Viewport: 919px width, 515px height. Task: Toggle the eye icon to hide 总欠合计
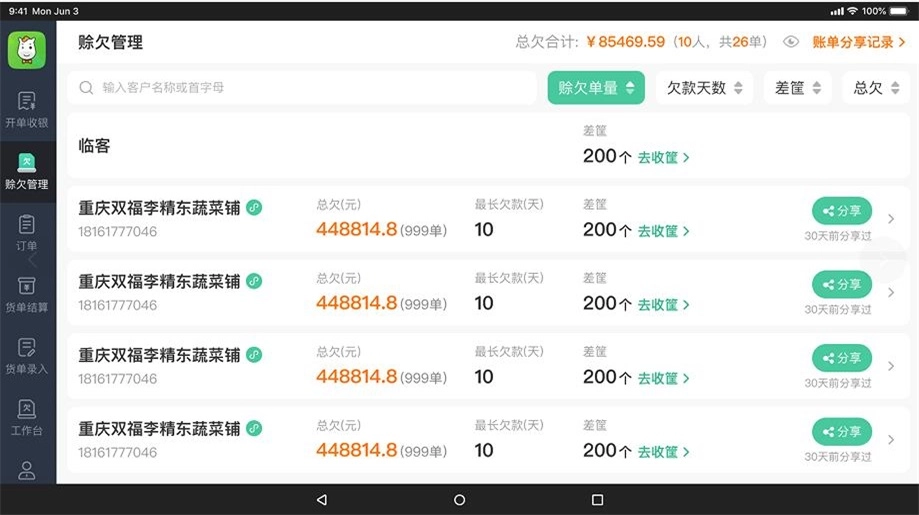791,42
